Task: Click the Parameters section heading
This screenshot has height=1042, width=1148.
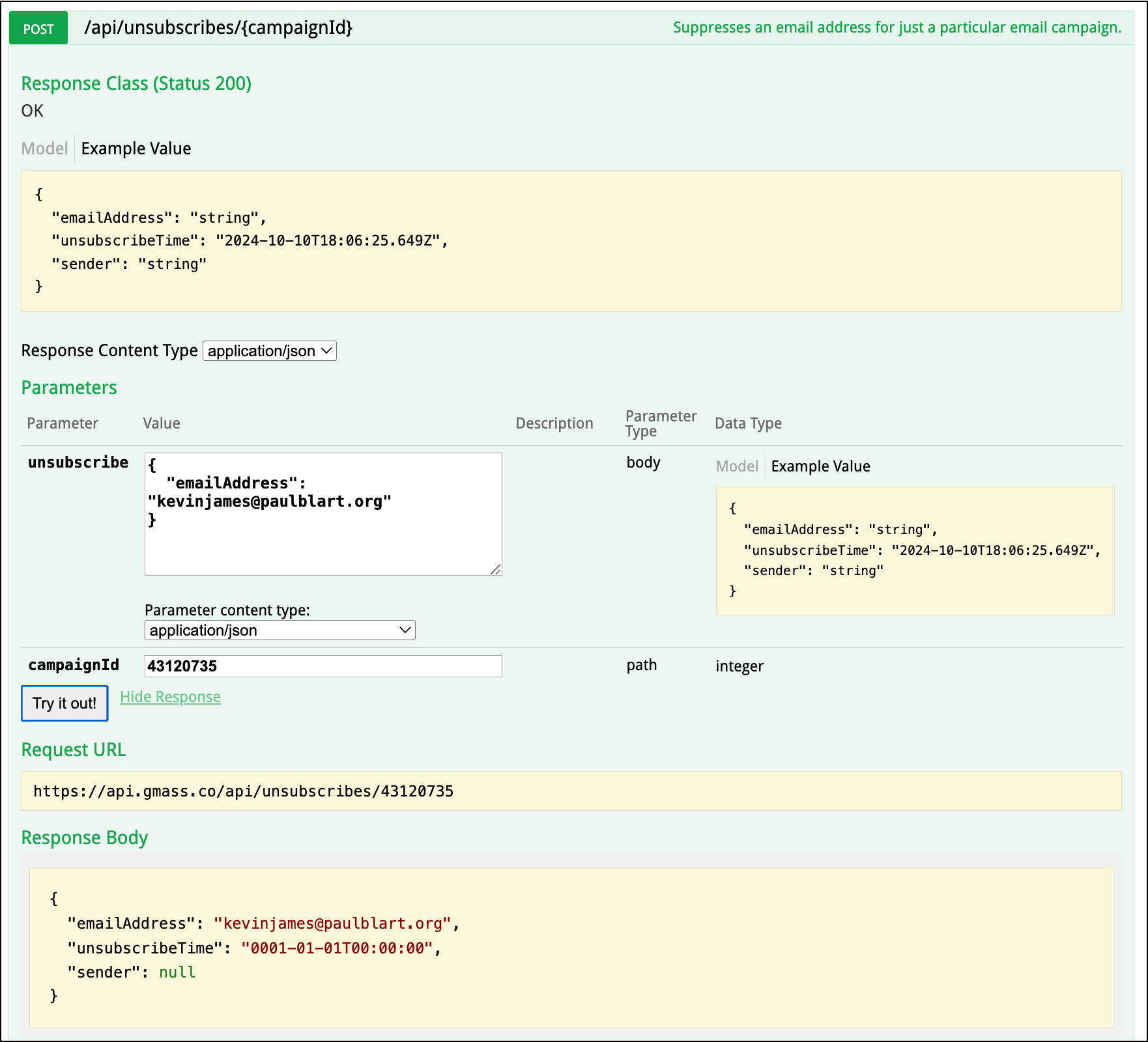Action: coord(69,387)
